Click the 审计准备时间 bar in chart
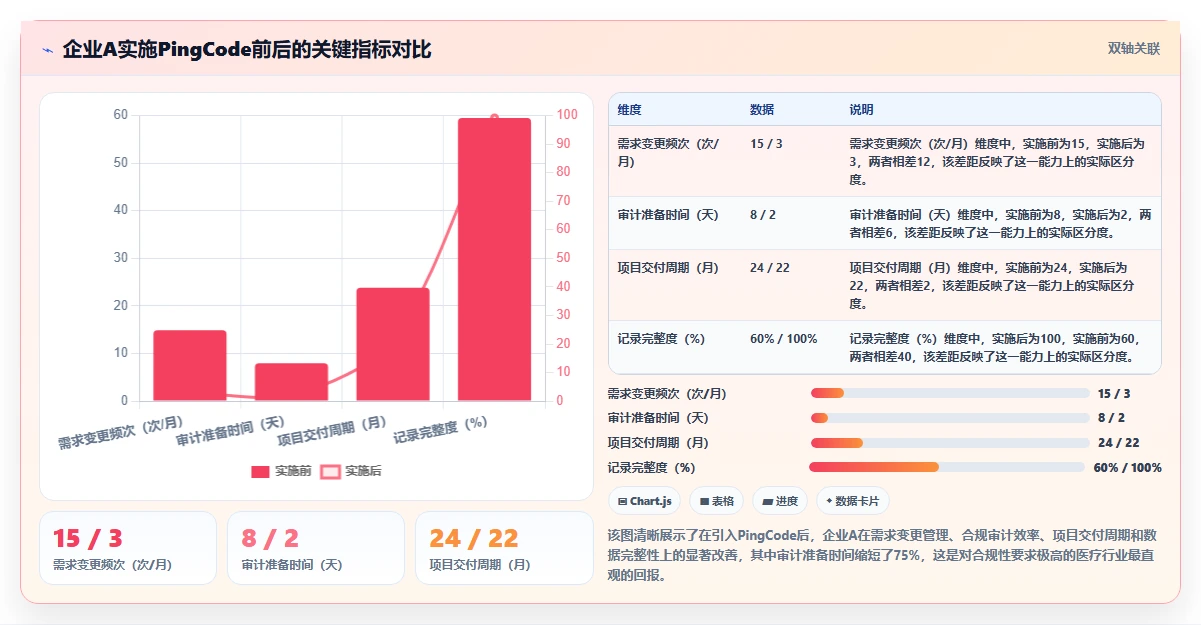 coord(291,382)
